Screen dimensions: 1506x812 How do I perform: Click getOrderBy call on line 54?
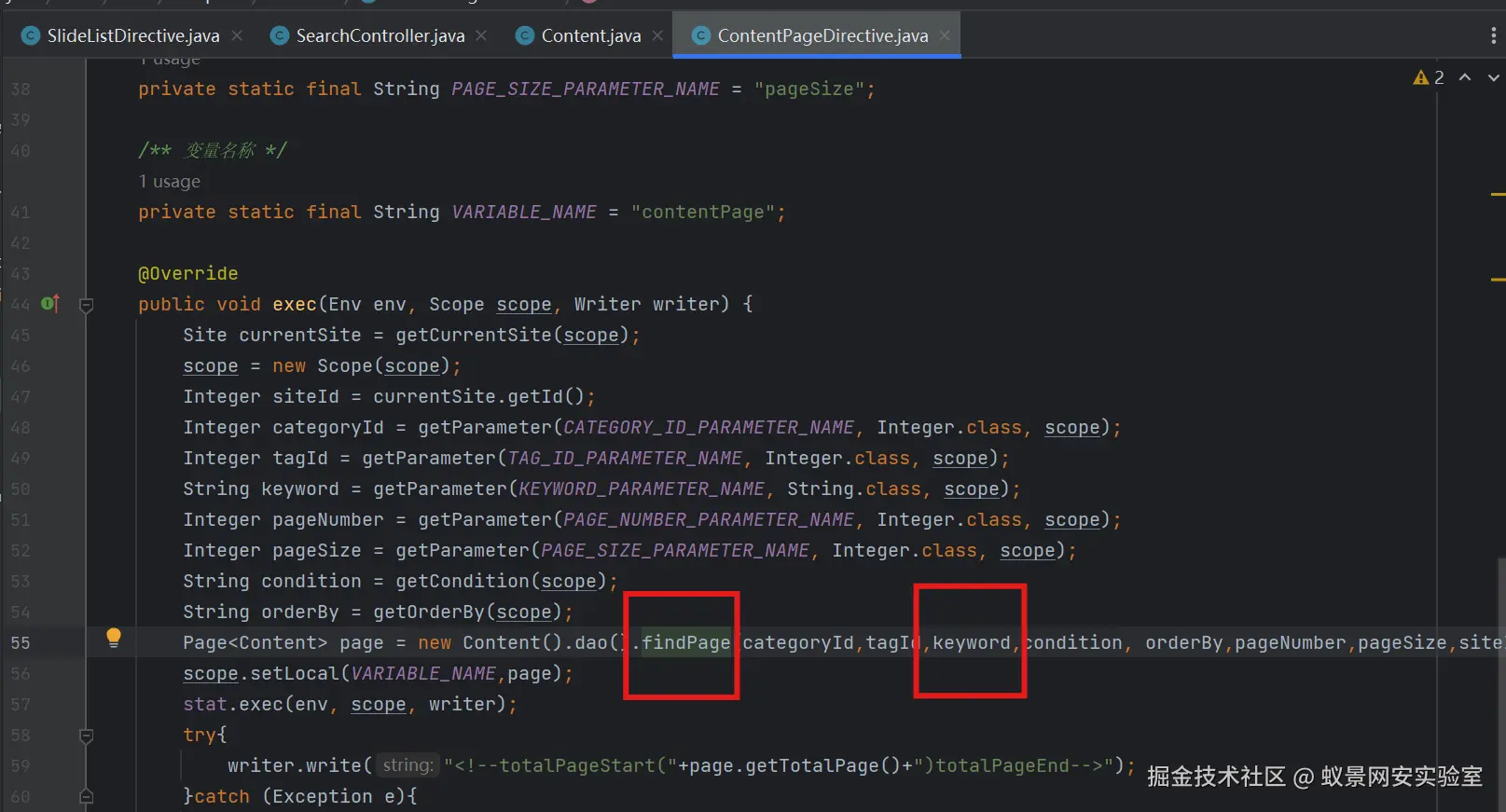coord(429,612)
